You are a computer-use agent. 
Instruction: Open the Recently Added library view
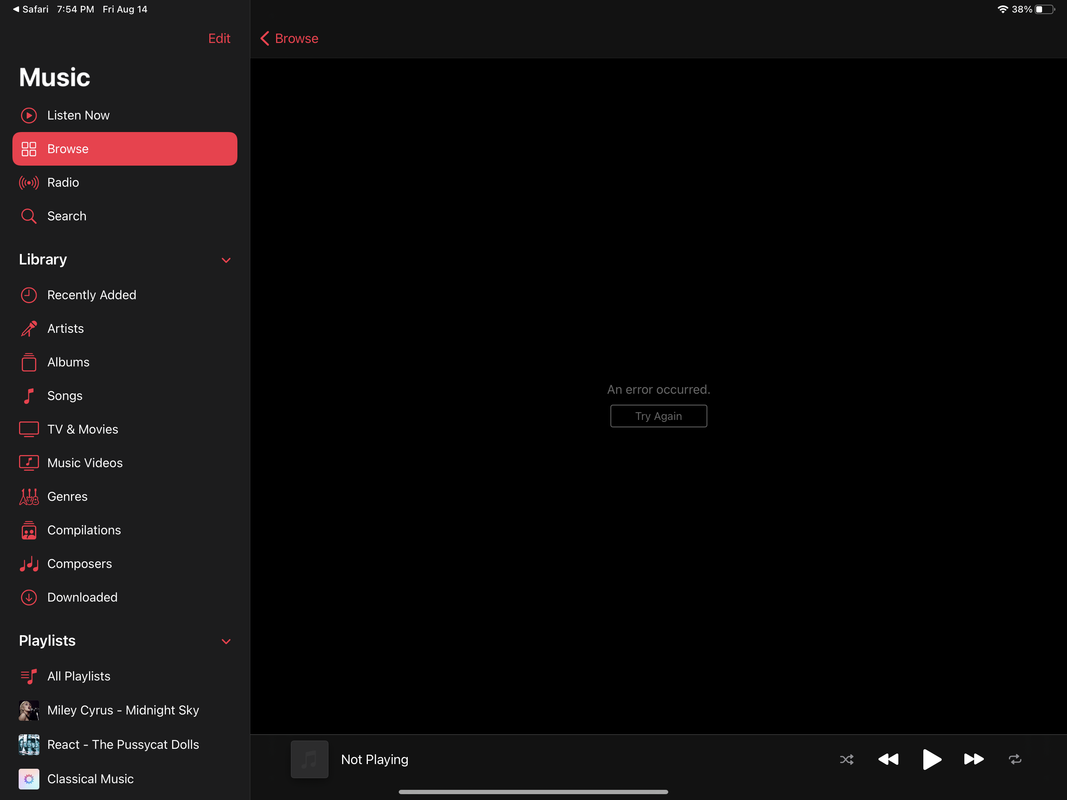pos(125,295)
